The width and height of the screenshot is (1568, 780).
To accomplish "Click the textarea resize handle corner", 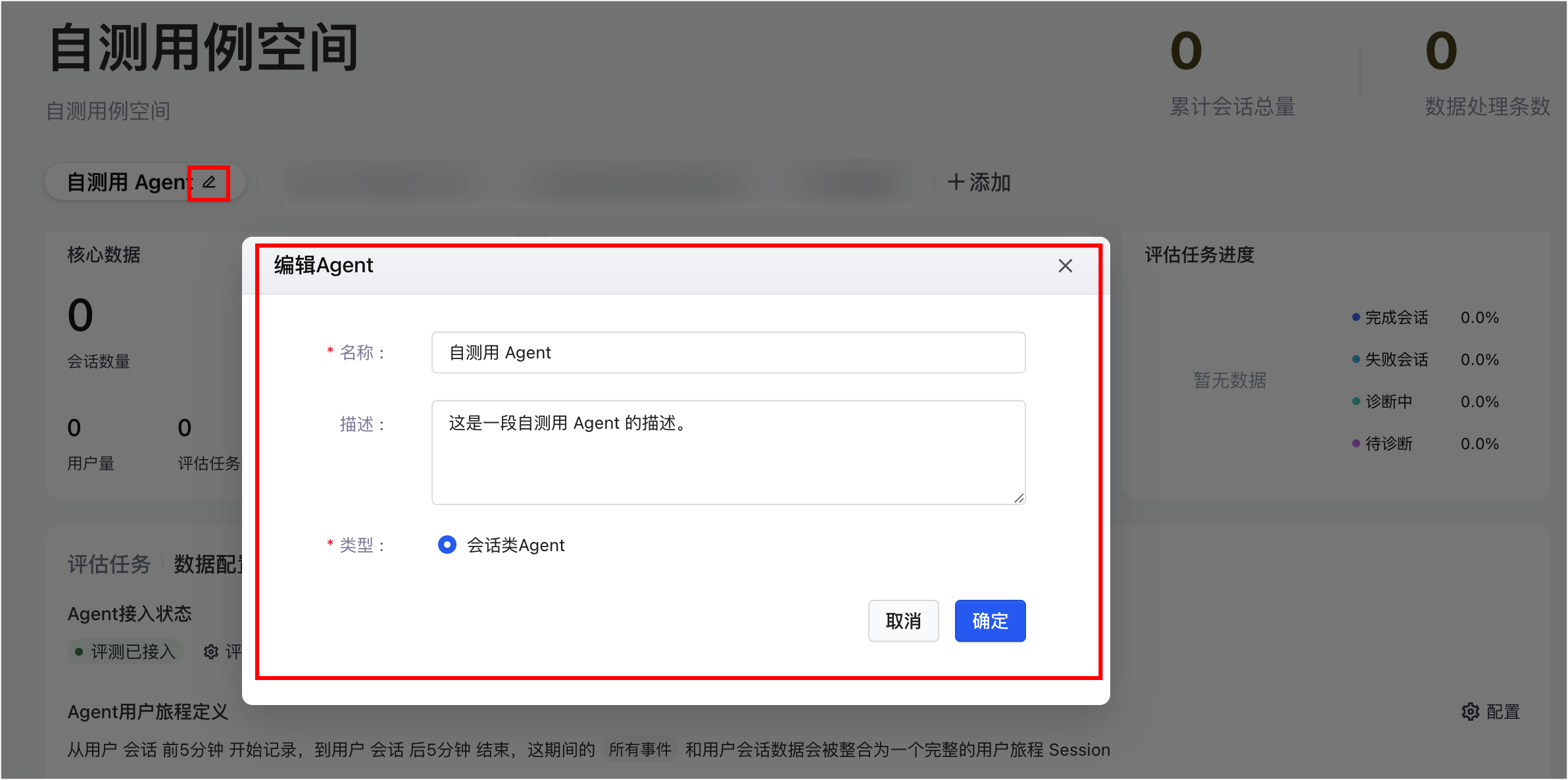I will coord(1019,499).
